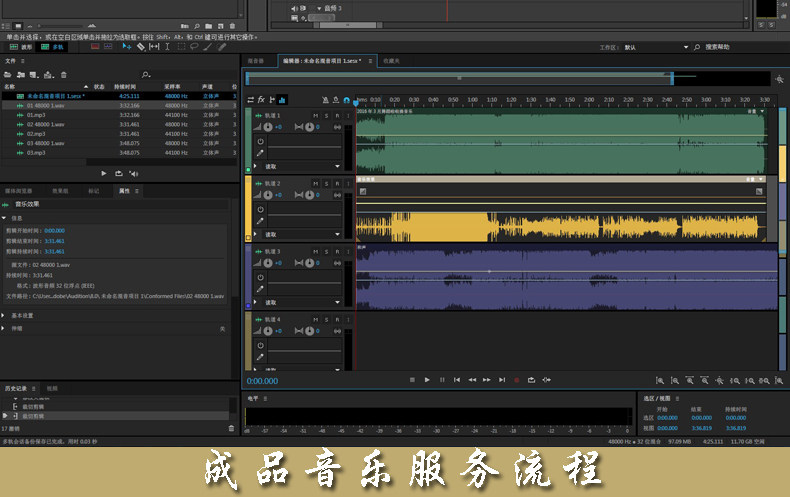Screen dimensions: 790x497
Task: Click the clear history trash icon
Action: tap(231, 428)
